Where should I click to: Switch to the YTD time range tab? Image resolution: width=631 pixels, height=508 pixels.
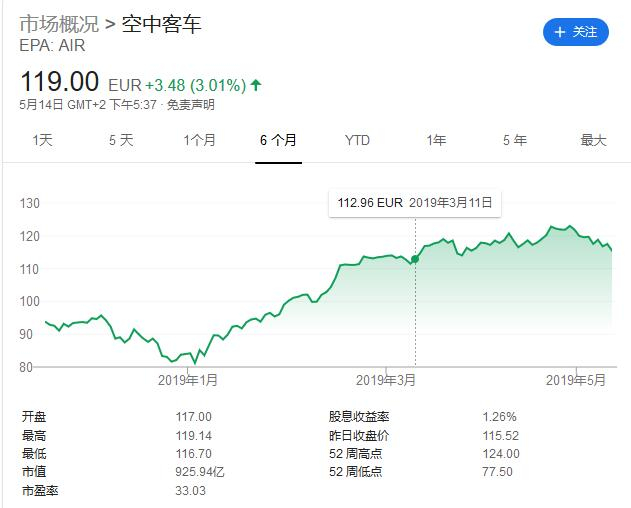point(357,140)
